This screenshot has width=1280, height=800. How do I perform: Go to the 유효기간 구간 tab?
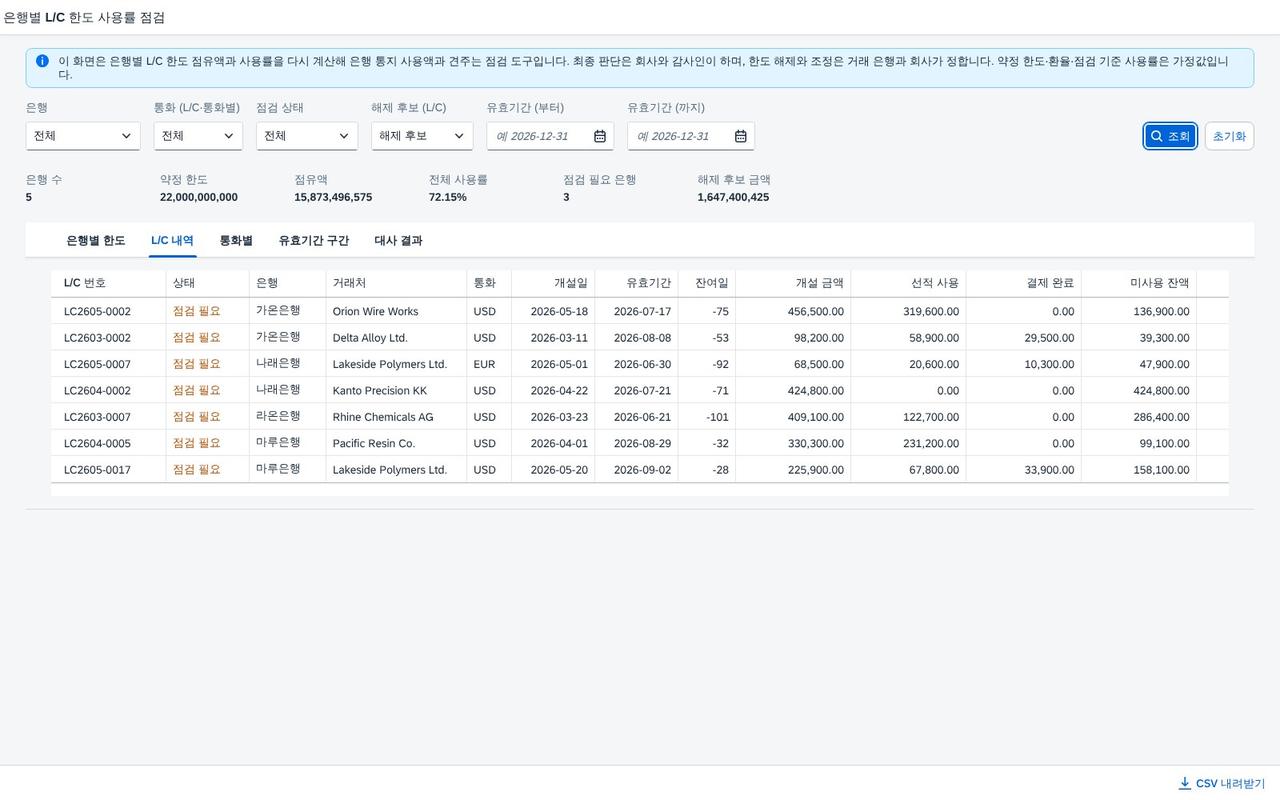[314, 241]
